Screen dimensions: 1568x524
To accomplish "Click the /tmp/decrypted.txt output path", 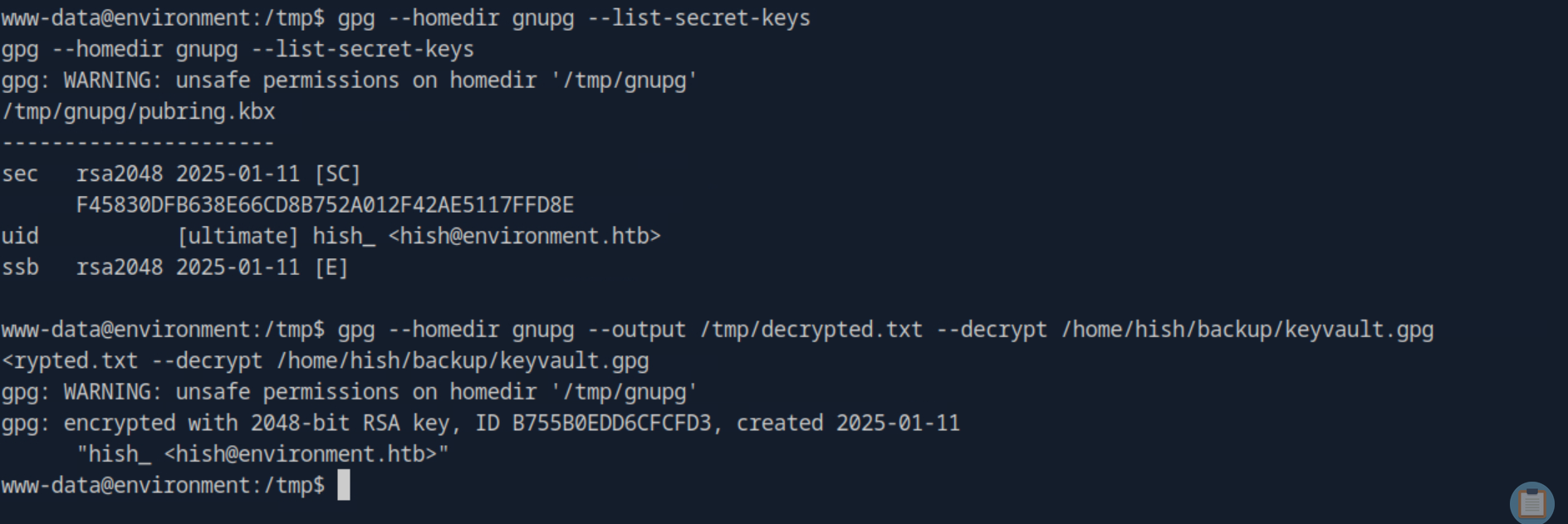I will click(x=811, y=330).
